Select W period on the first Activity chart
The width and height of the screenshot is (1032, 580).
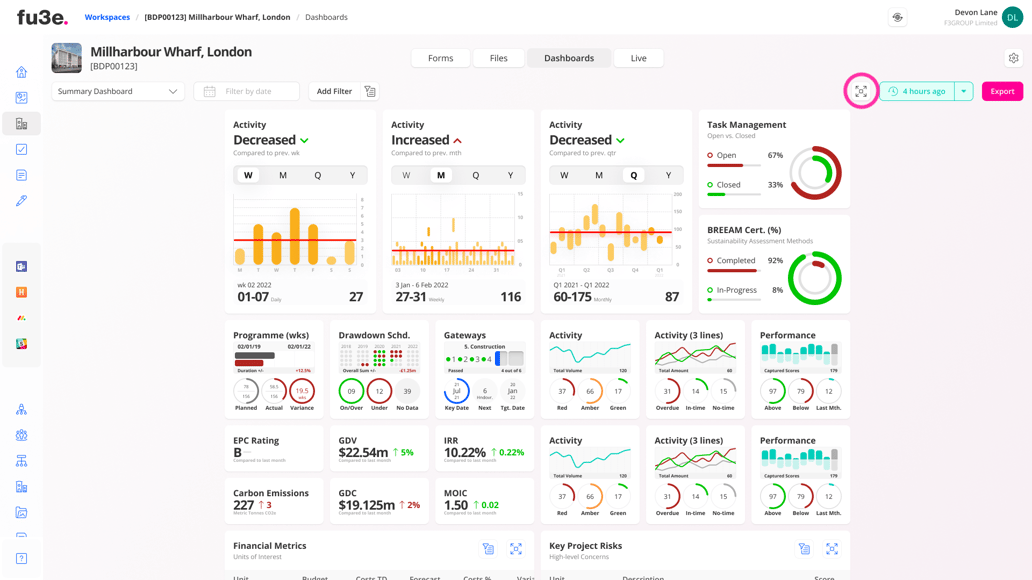coord(247,174)
